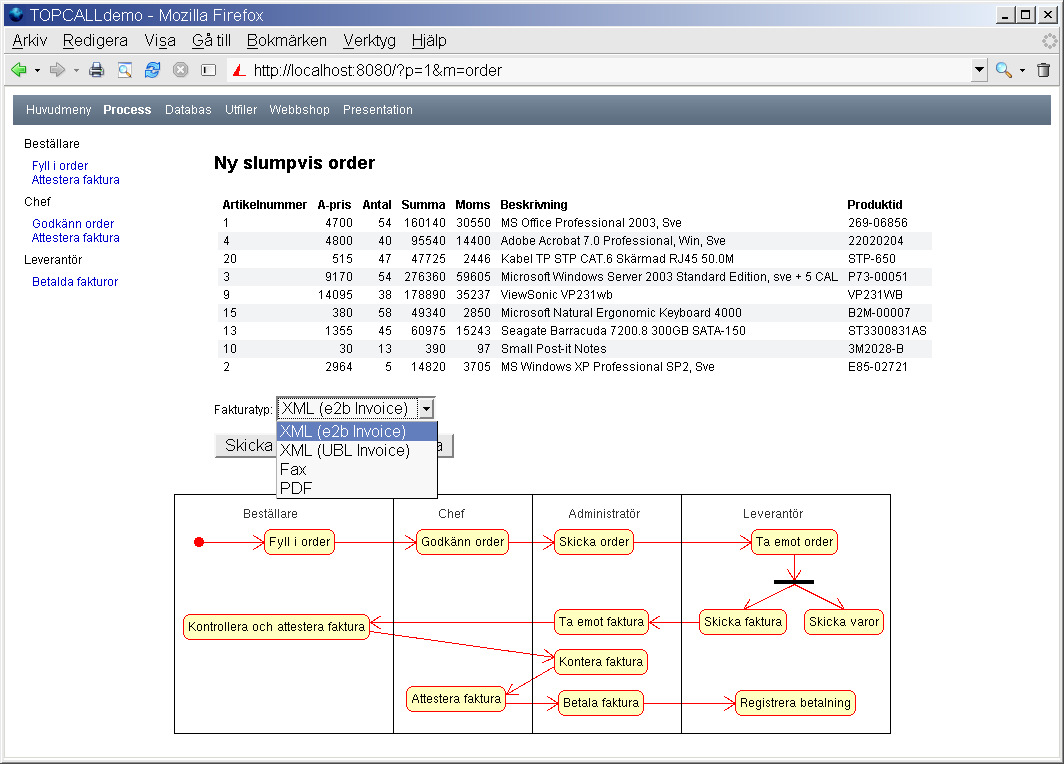The width and height of the screenshot is (1064, 764).
Task: Click the Produktid column header
Action: [875, 205]
